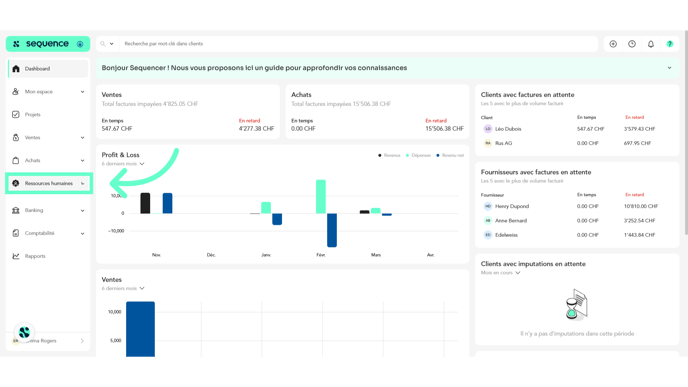
Task: Click 3'579.43 CHF amount for Léo Dubois
Action: 639,129
